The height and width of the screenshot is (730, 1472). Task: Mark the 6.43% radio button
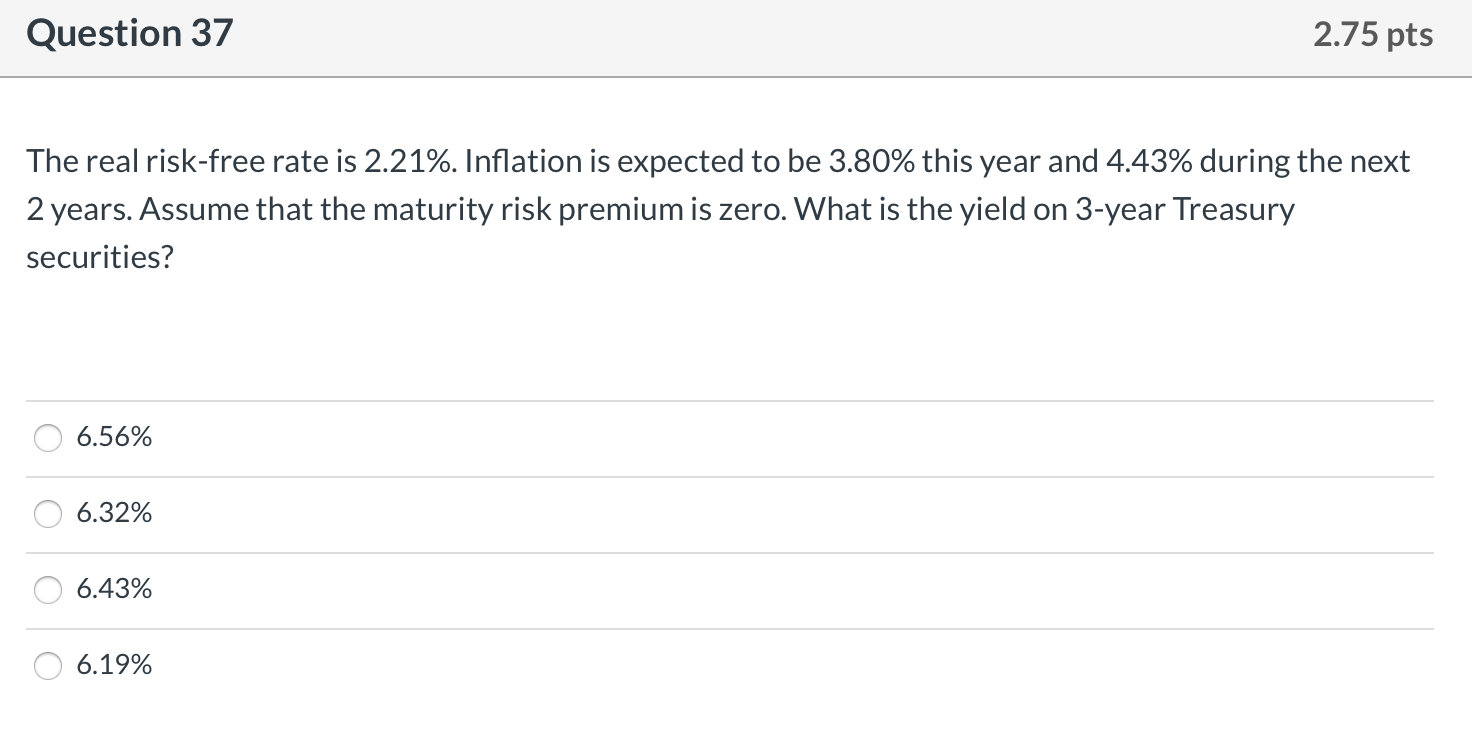(48, 590)
